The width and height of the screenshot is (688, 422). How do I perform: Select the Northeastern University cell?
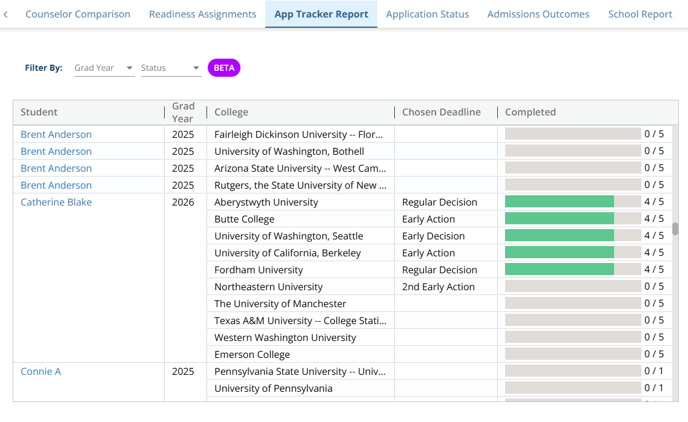point(301,287)
